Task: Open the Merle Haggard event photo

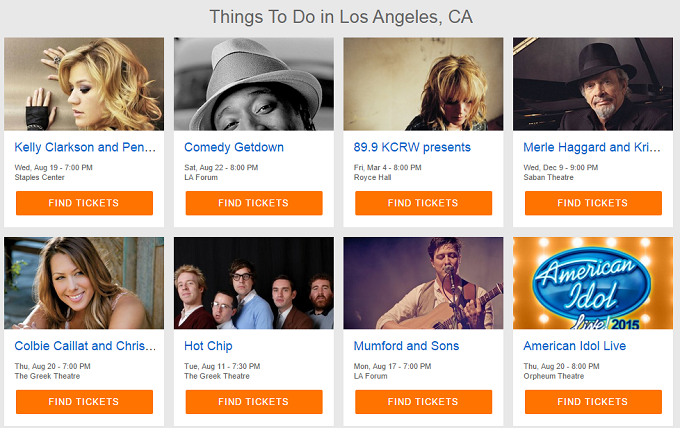Action: coord(593,84)
